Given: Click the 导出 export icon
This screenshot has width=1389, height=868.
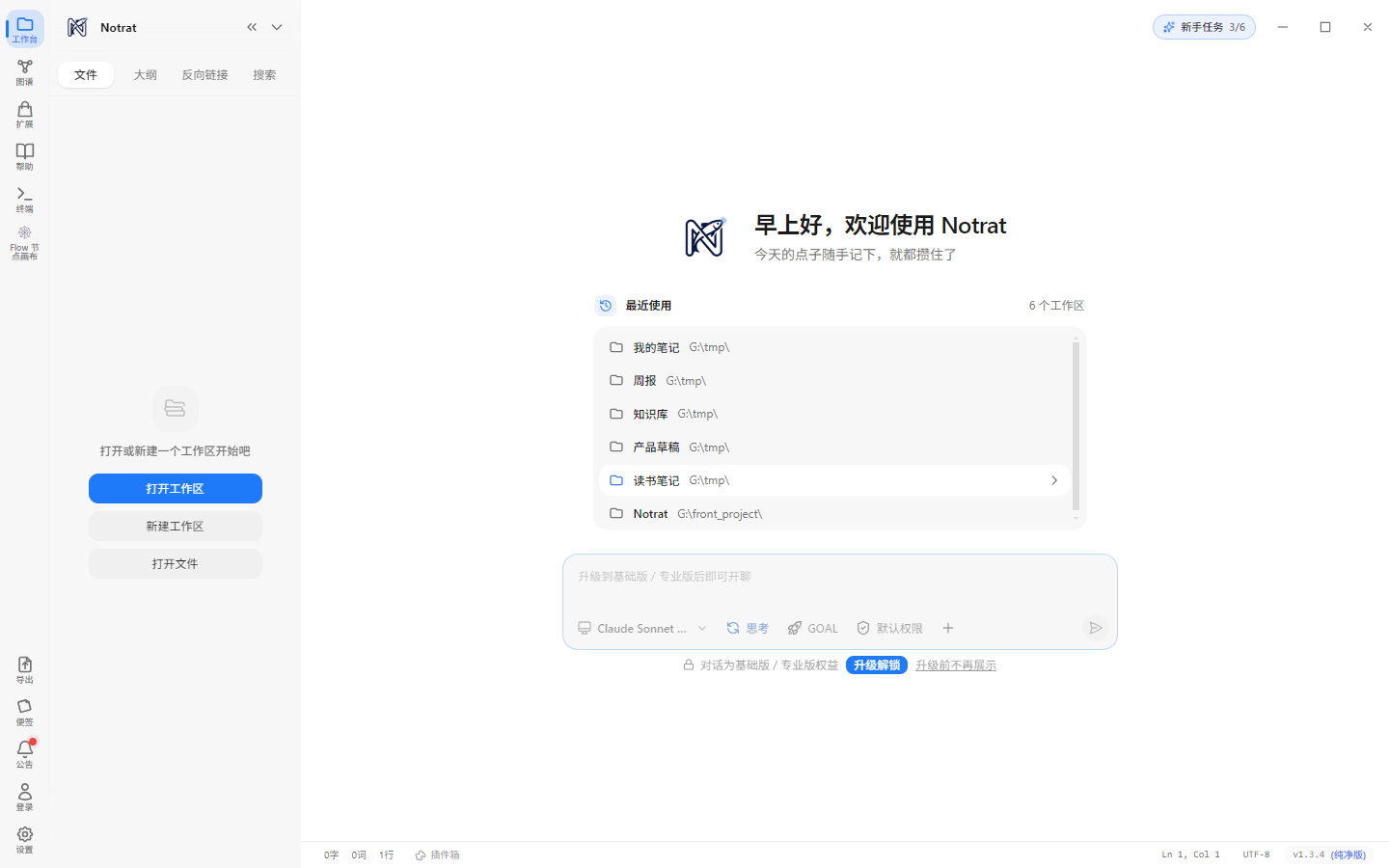Looking at the screenshot, I should (25, 670).
